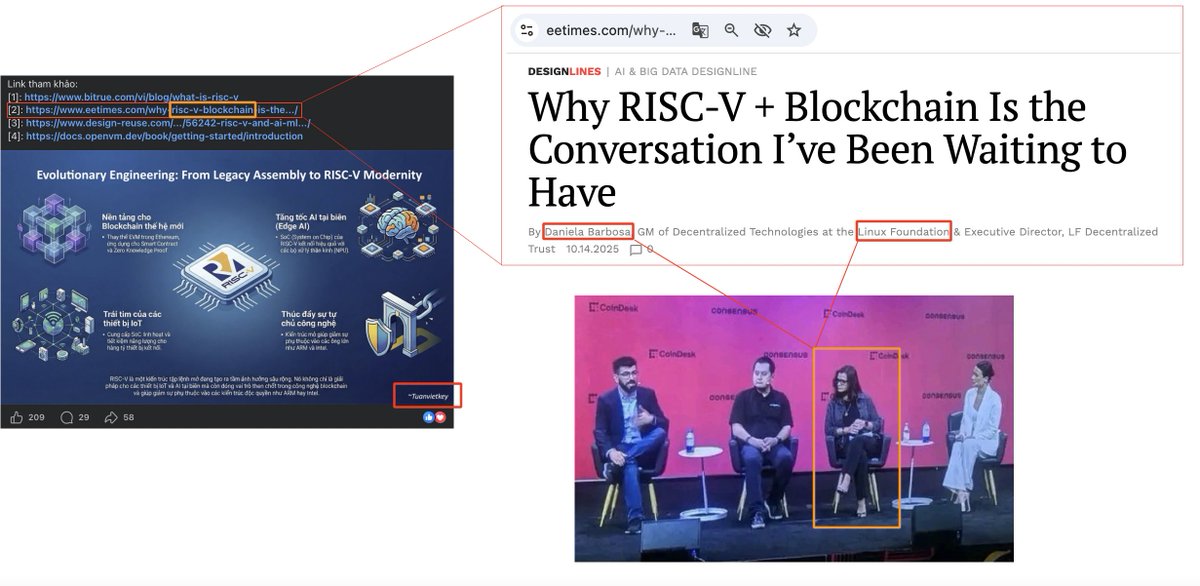
Task: Click the crossed-out eye icon in address bar
Action: coord(762,30)
